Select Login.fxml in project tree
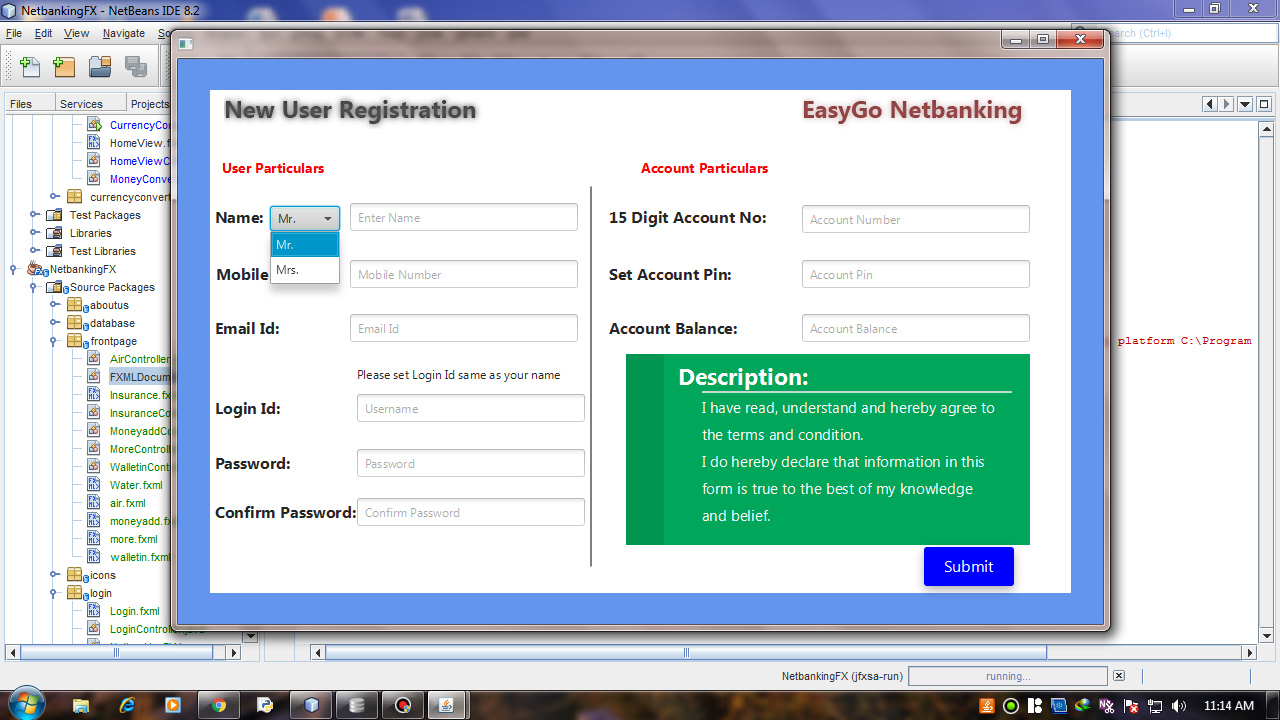The width and height of the screenshot is (1280, 720). tap(135, 611)
